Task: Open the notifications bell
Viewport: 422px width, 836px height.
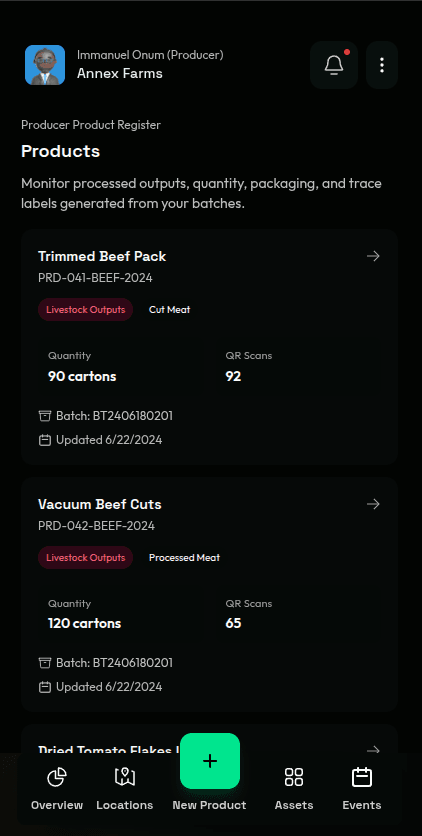Action: coord(334,65)
